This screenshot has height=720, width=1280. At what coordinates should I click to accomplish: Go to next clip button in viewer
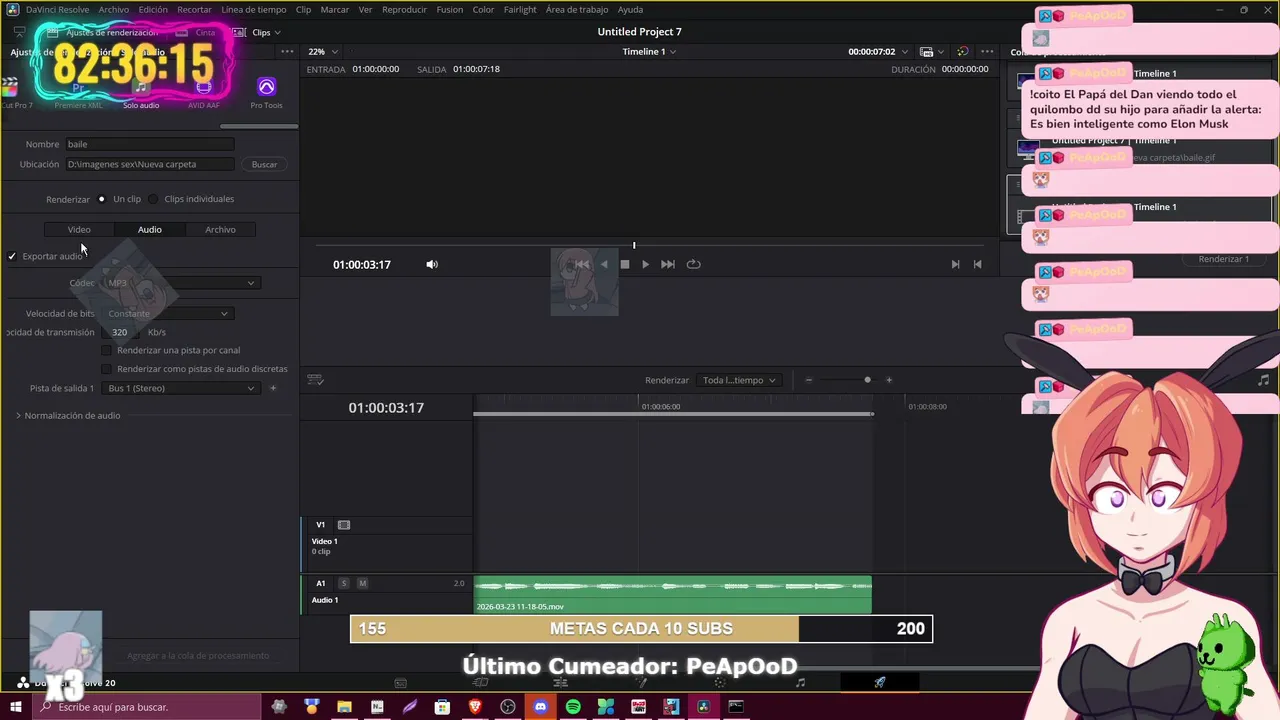pyautogui.click(x=955, y=264)
